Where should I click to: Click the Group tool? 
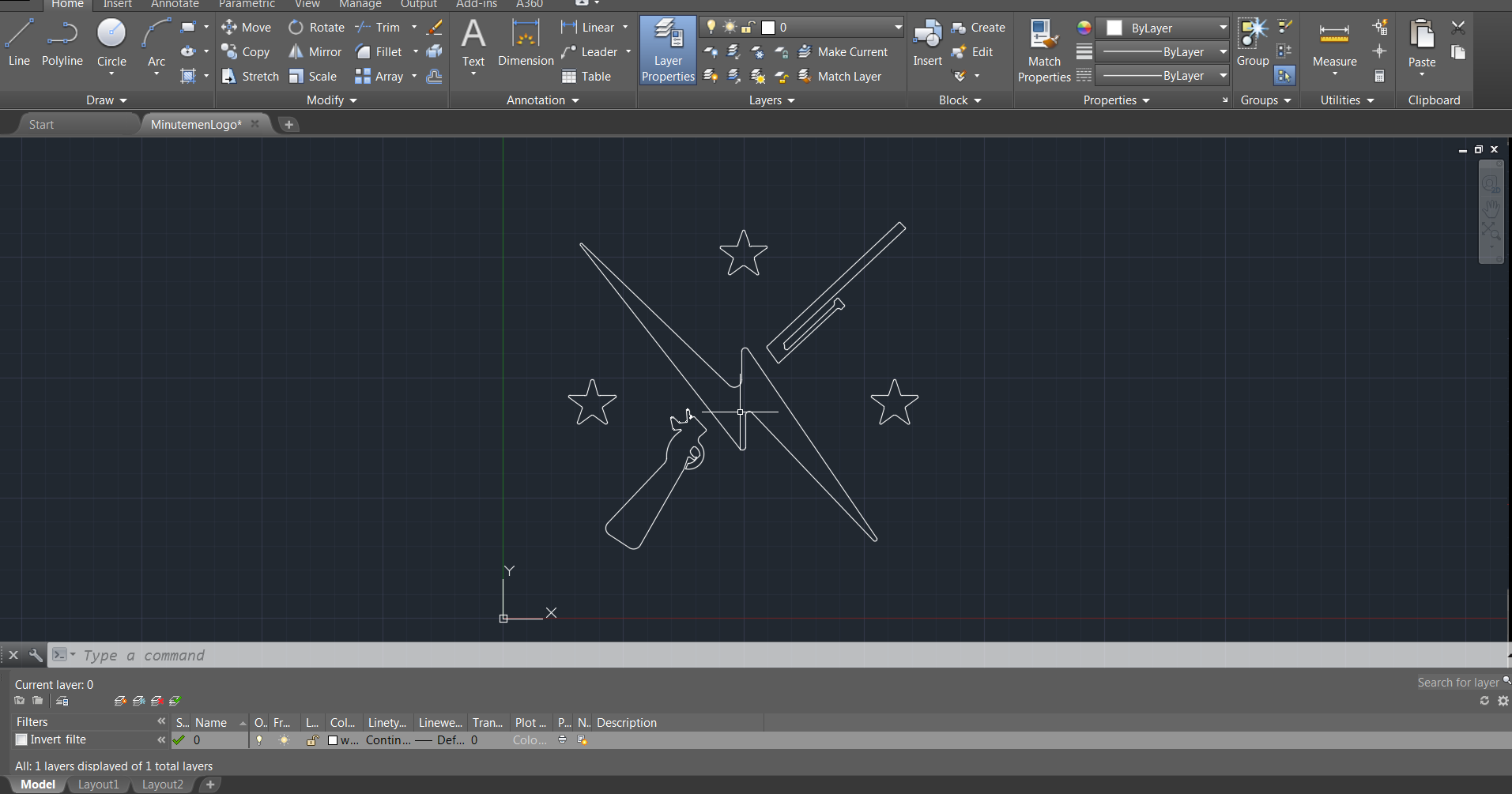pyautogui.click(x=1253, y=43)
